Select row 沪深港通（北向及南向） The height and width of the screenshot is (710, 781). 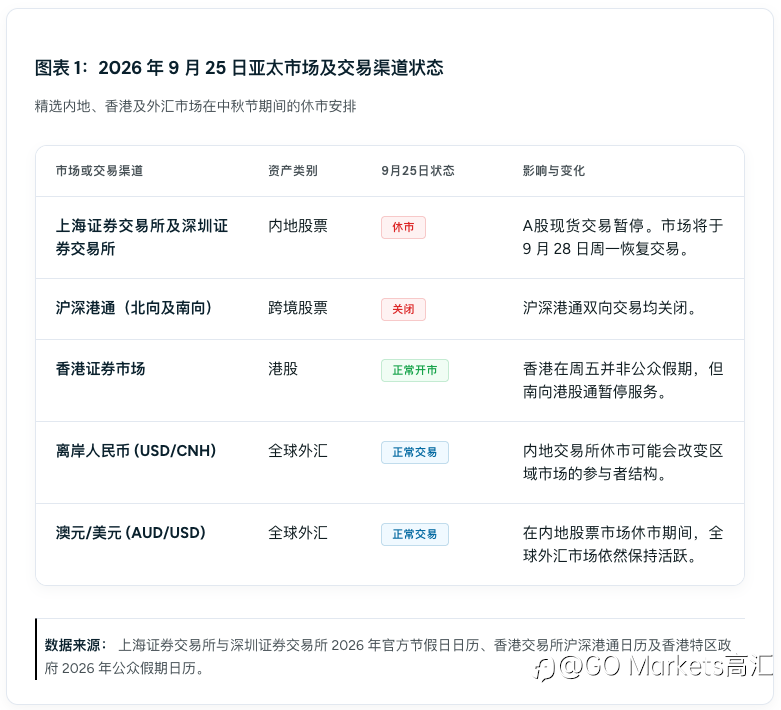(x=390, y=309)
